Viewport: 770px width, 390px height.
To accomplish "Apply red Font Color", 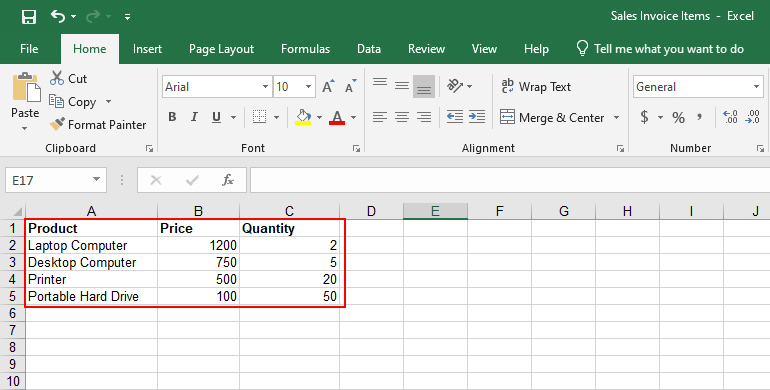I will coord(337,117).
